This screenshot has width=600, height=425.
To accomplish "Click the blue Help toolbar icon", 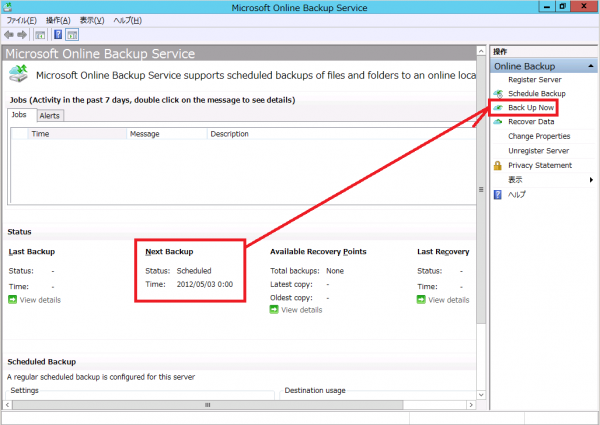I will click(x=57, y=34).
